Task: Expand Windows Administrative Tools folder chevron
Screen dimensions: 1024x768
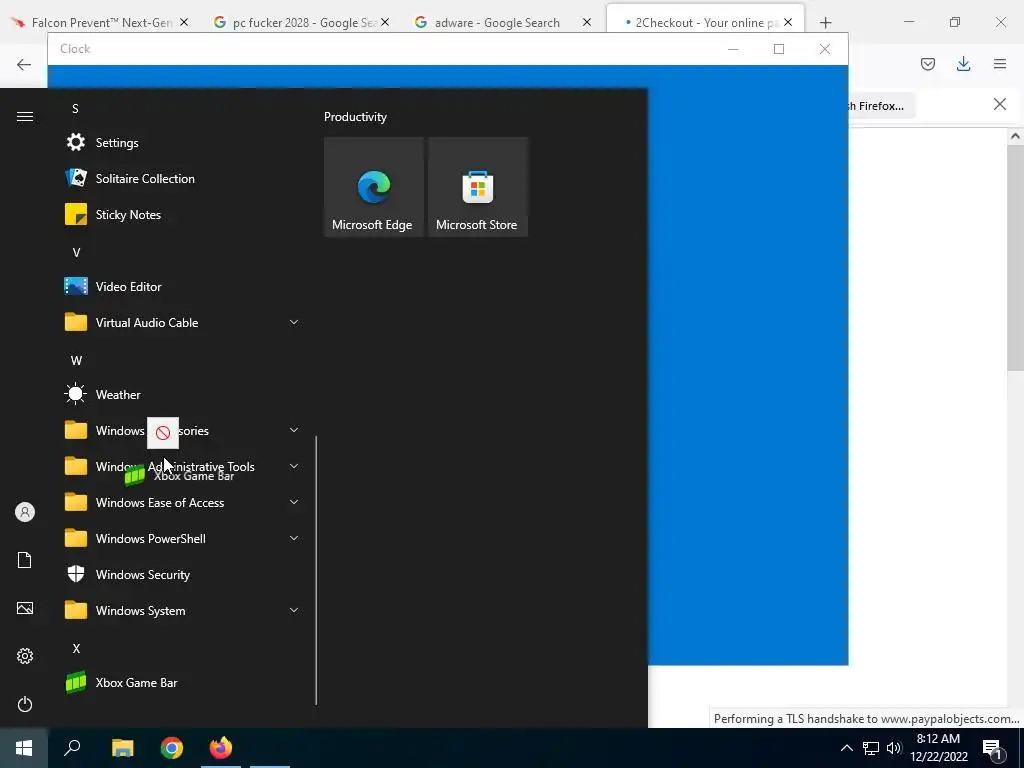Action: tap(294, 466)
